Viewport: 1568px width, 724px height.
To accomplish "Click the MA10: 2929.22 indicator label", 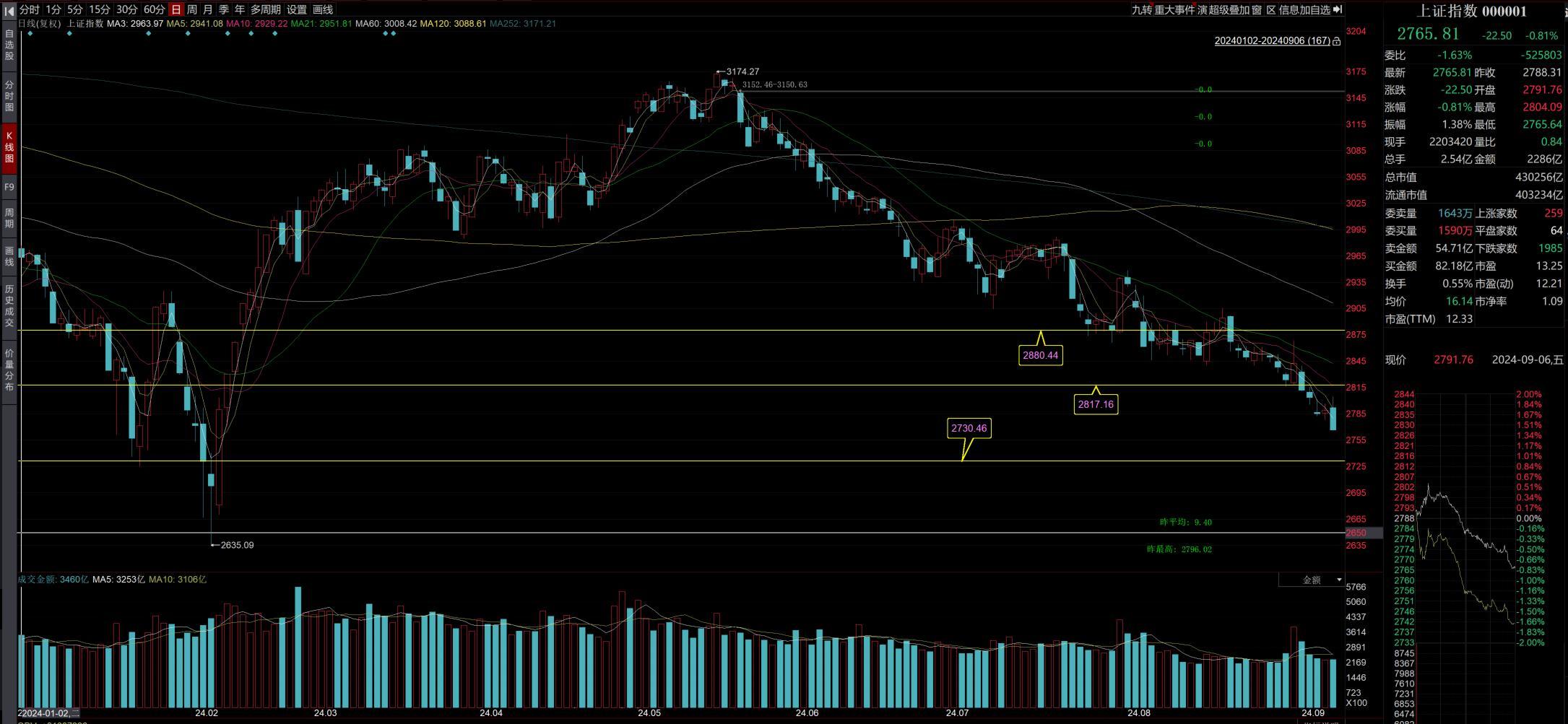I will coord(256,24).
